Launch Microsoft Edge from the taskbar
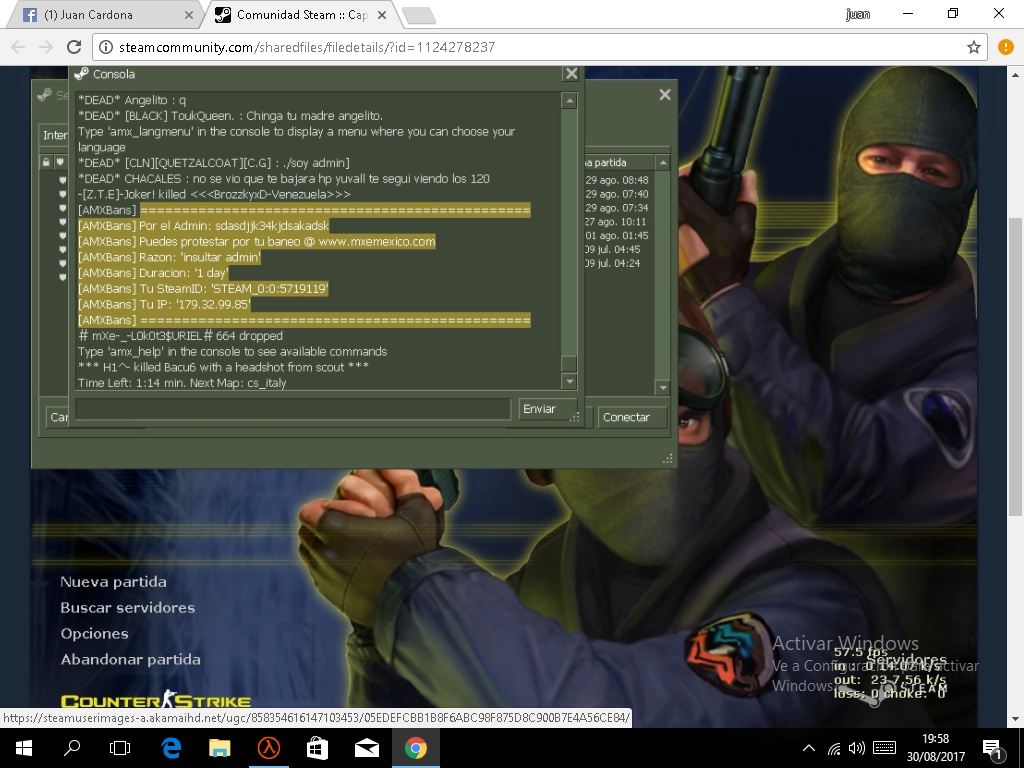 point(171,748)
